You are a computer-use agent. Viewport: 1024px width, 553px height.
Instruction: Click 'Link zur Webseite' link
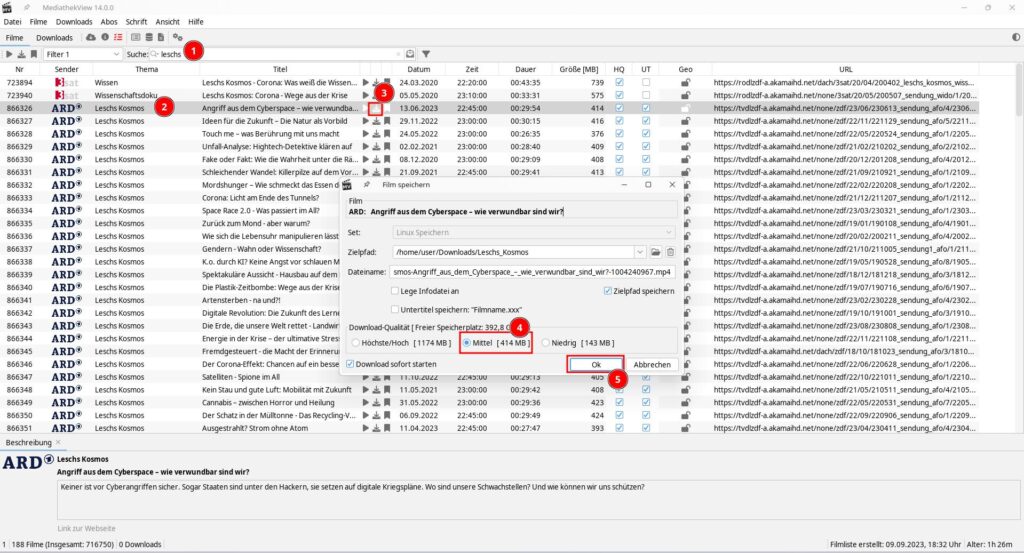(x=86, y=528)
